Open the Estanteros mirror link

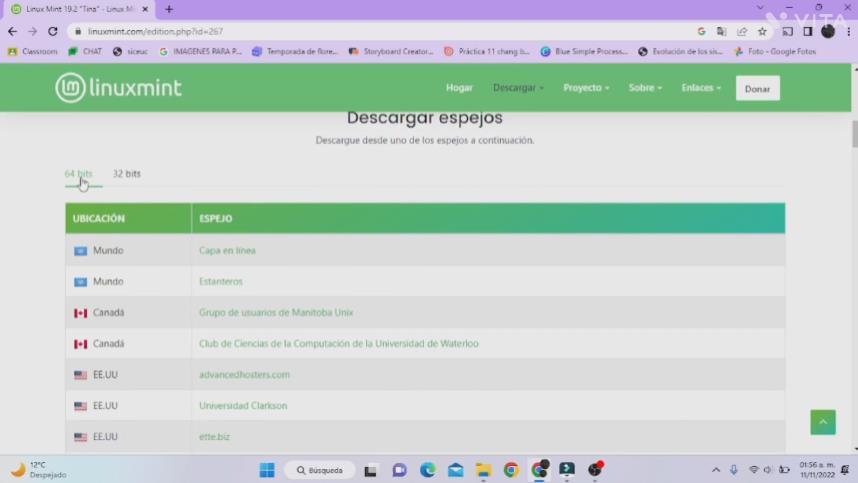pyautogui.click(x=221, y=282)
